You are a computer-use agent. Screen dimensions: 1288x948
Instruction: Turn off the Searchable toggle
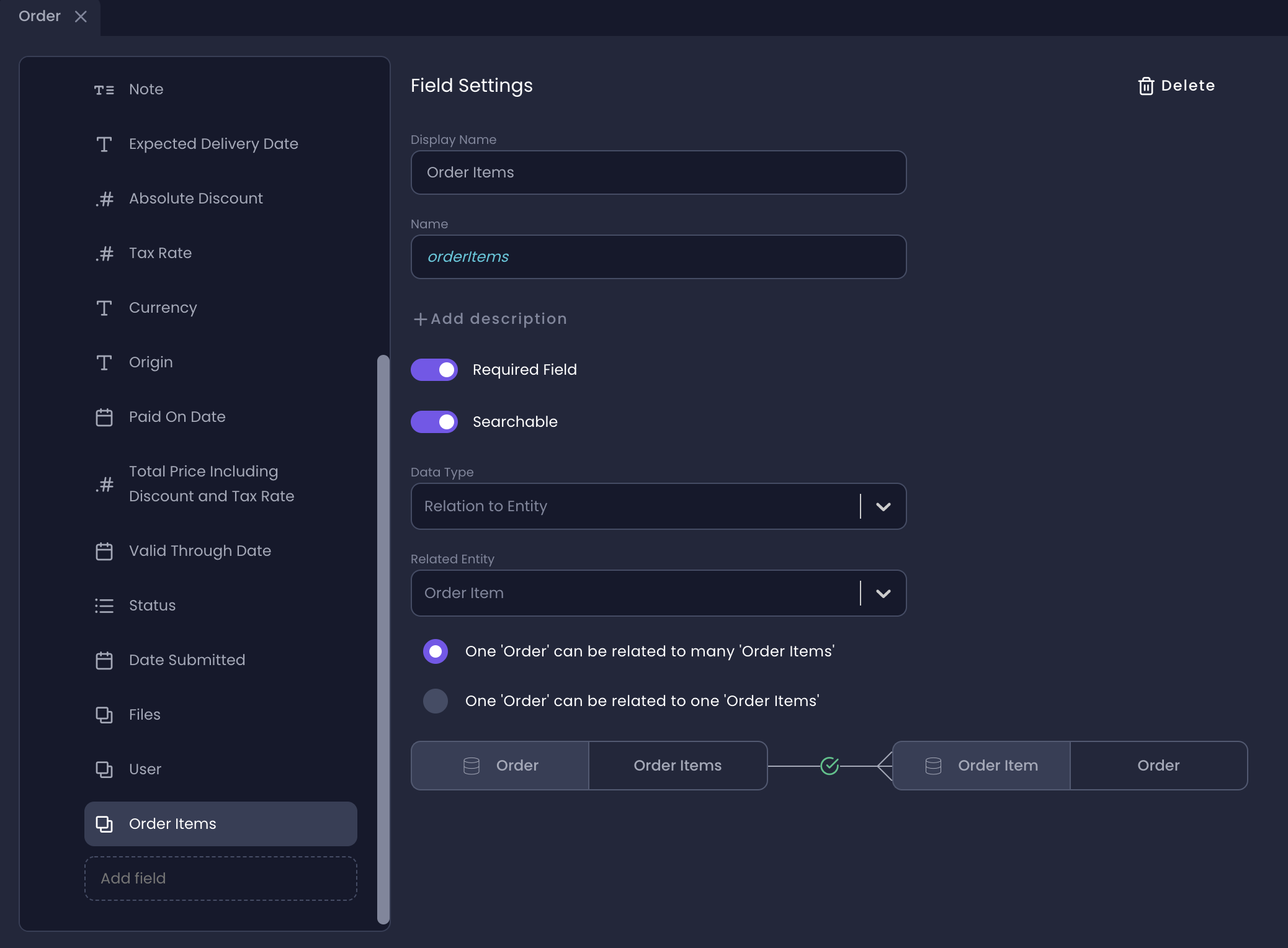pyautogui.click(x=434, y=422)
